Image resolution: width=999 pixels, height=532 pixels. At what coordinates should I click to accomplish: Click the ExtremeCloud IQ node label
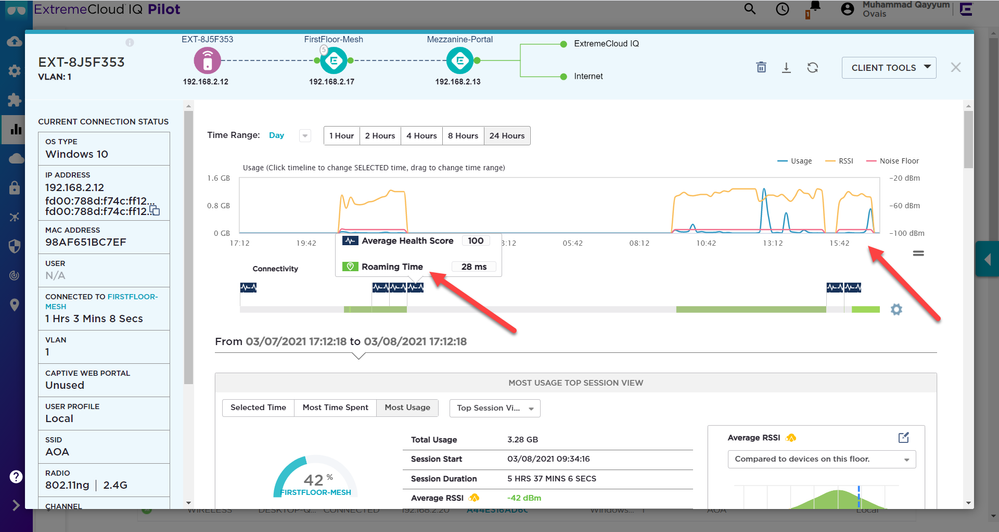tap(606, 44)
